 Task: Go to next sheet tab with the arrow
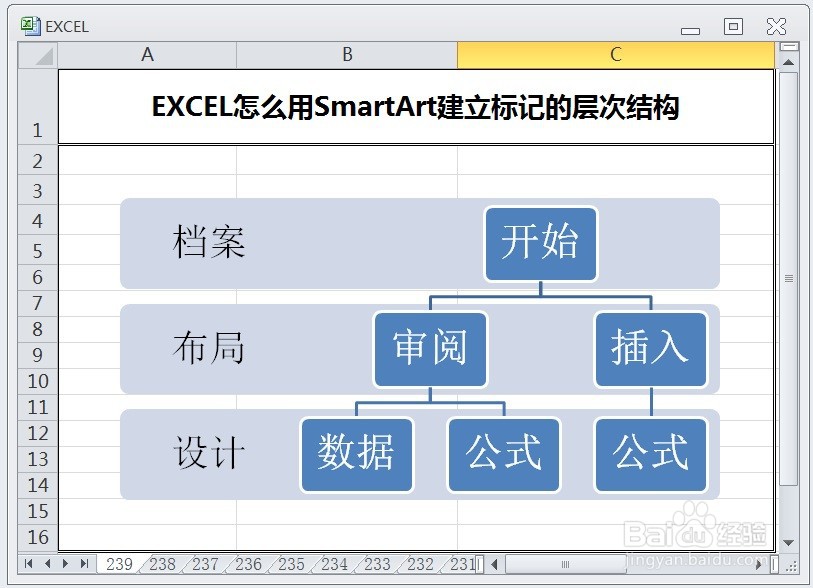(x=65, y=564)
